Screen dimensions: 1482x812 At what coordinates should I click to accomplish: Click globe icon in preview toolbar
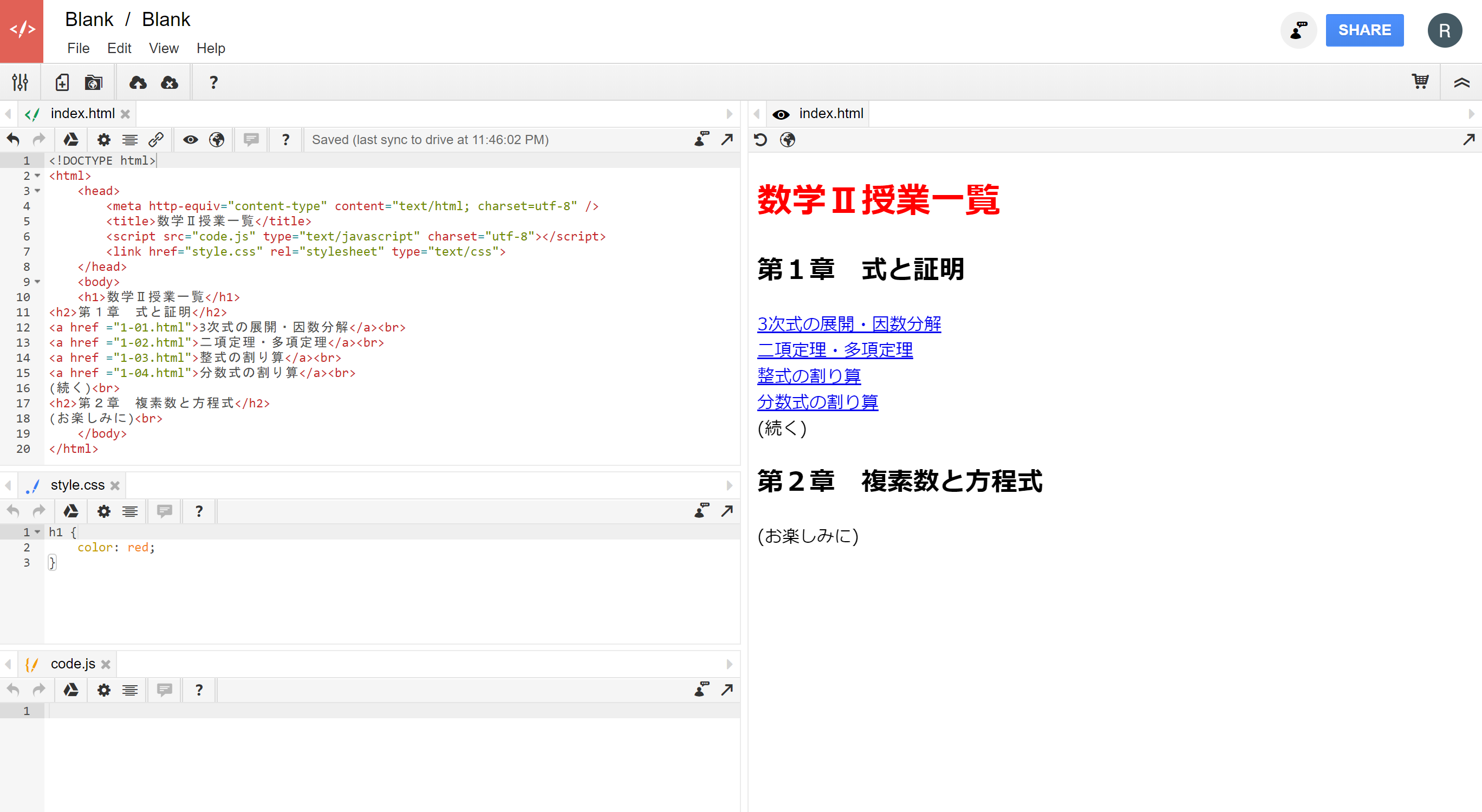pyautogui.click(x=787, y=139)
